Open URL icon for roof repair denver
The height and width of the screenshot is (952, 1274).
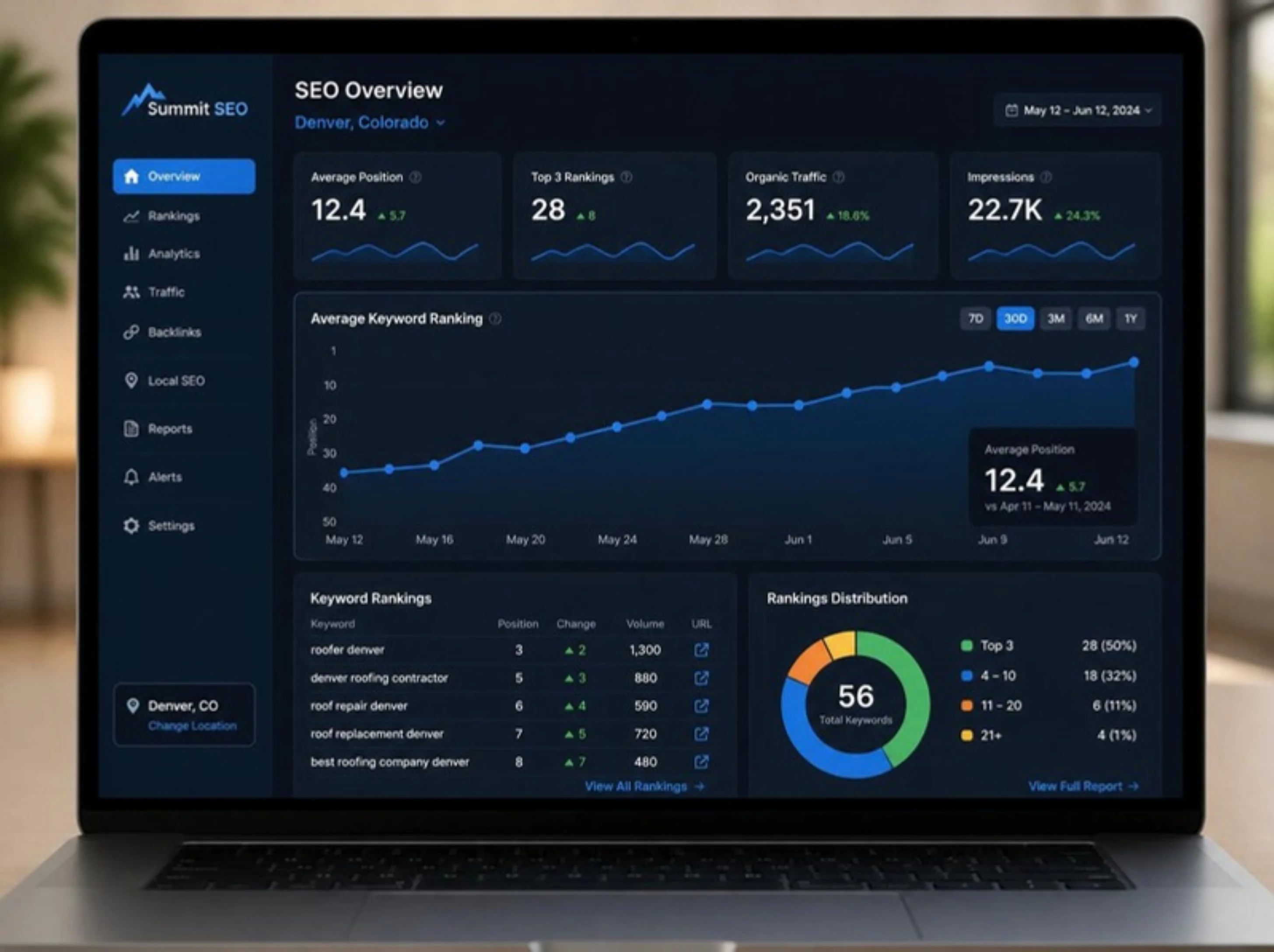701,706
